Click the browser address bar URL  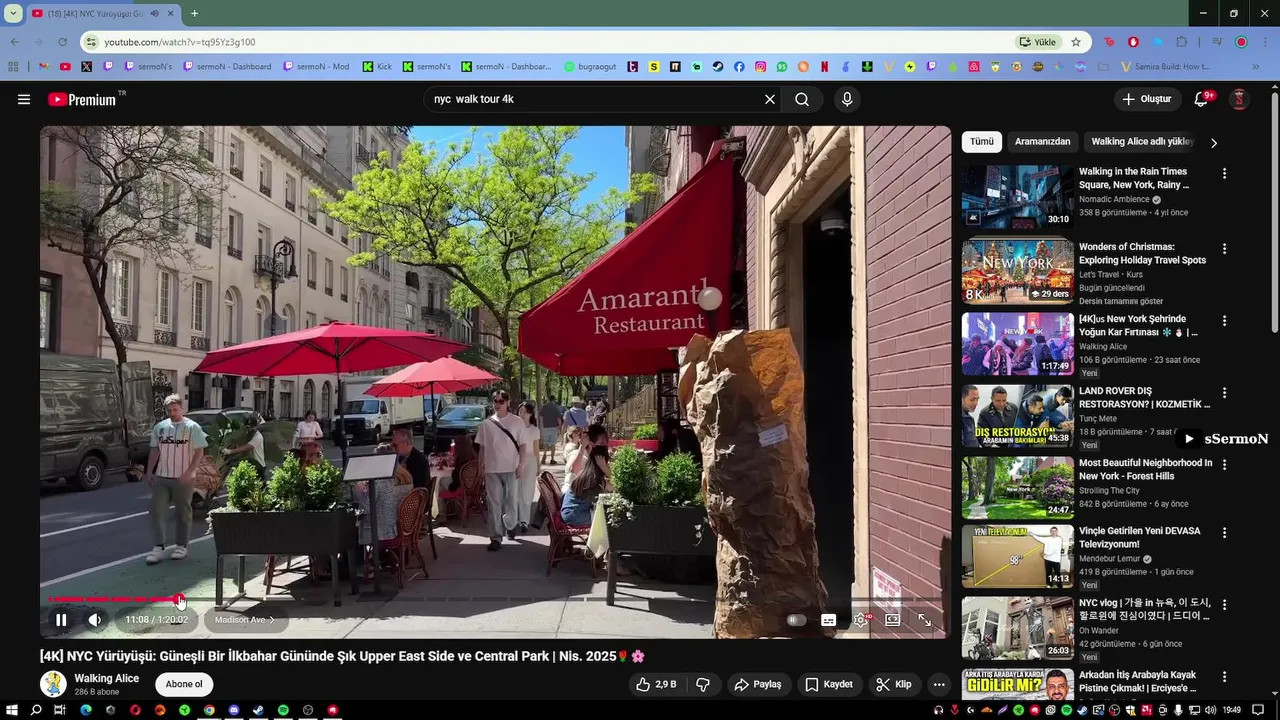[x=180, y=42]
